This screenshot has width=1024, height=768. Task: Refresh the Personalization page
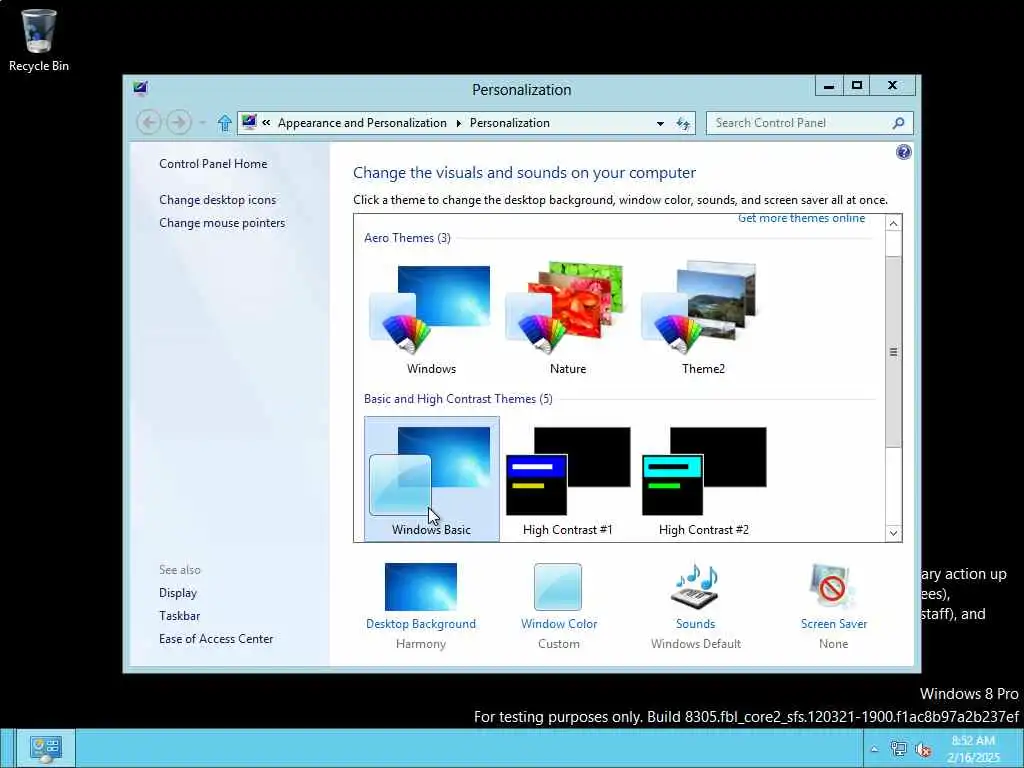(683, 123)
